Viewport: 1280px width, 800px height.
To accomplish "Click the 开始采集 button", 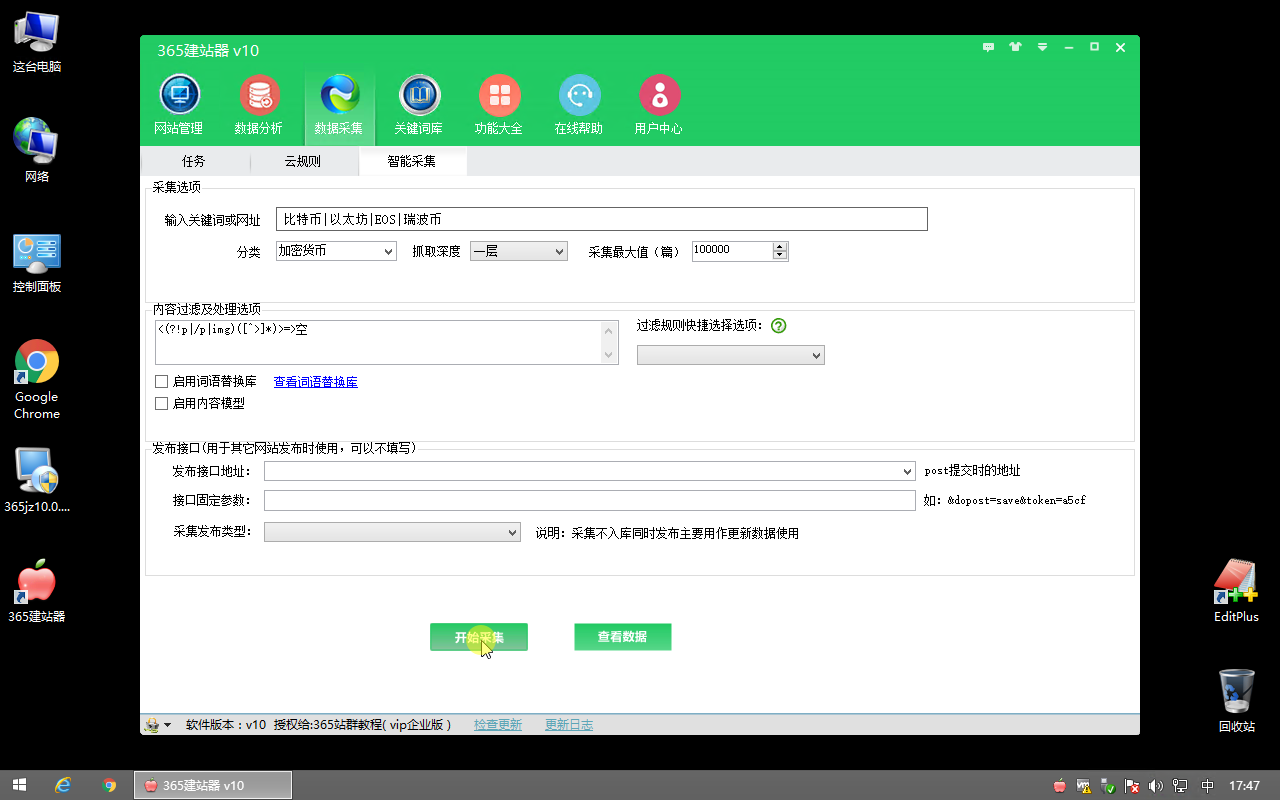I will click(x=479, y=637).
